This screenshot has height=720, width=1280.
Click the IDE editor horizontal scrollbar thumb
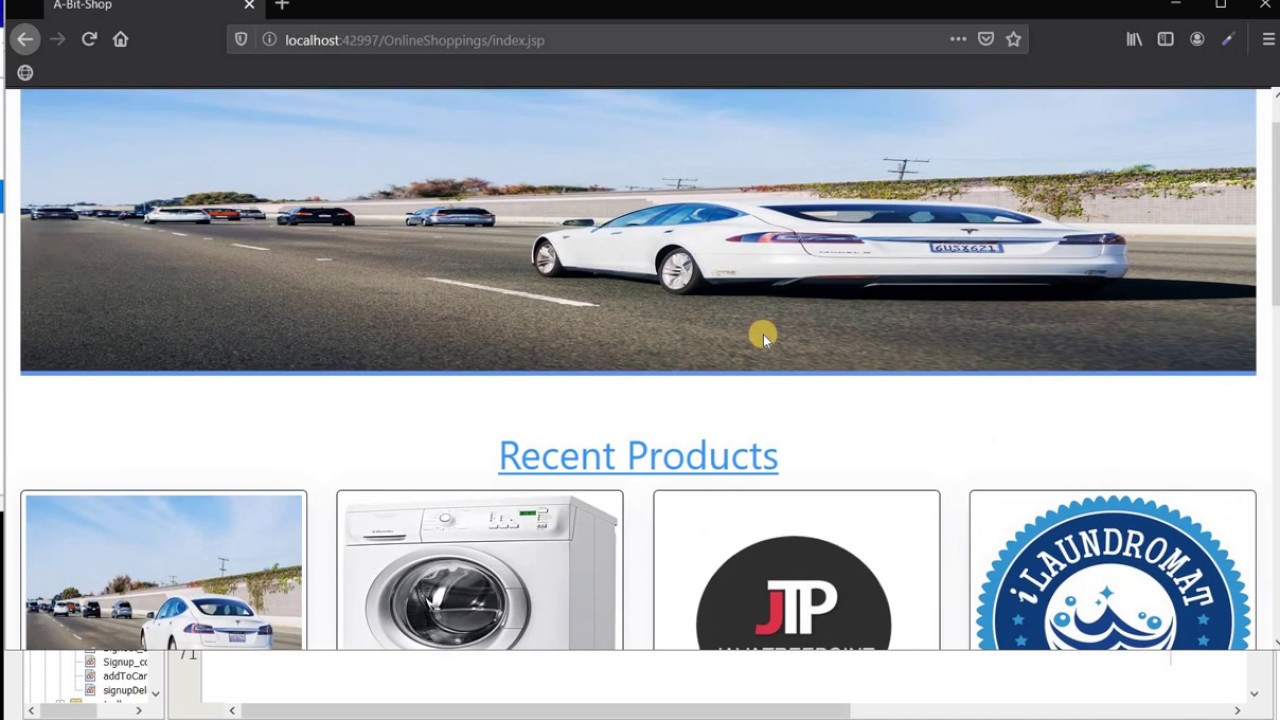click(545, 711)
